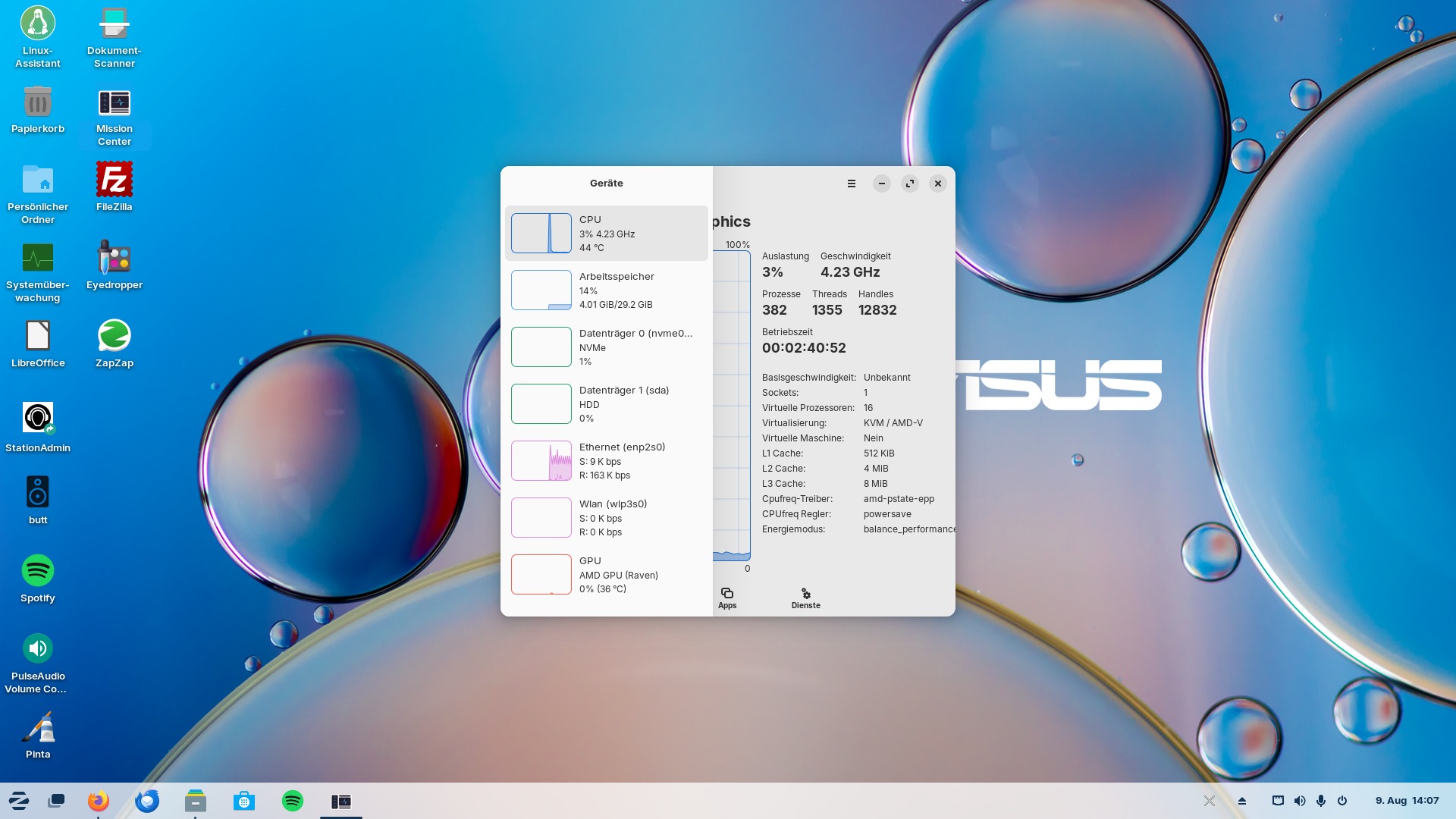Click the ZapZap desktop icon
This screenshot has height=819, width=1456.
[x=115, y=337]
